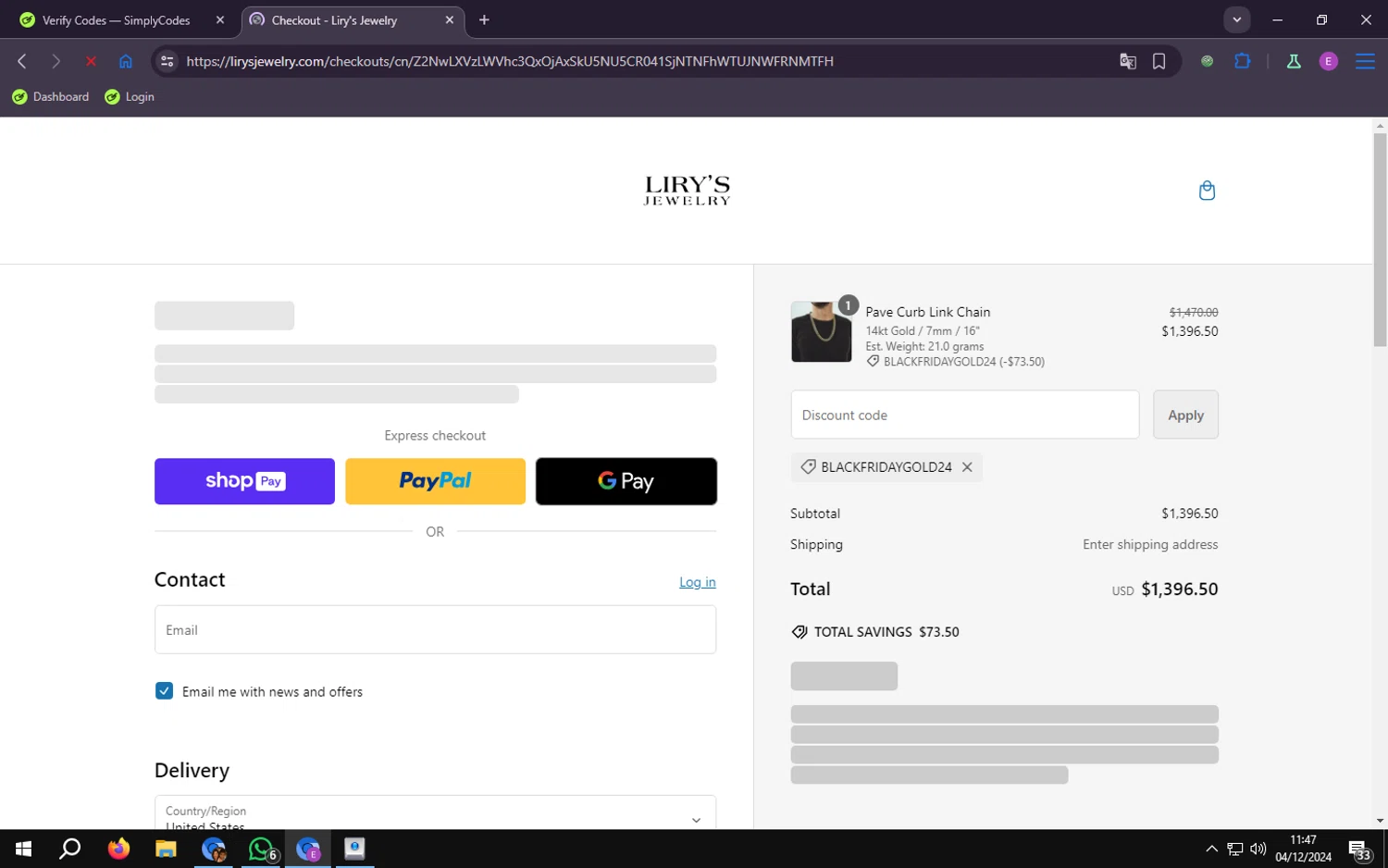Go forward in browser history
The height and width of the screenshot is (868, 1388).
[x=56, y=61]
